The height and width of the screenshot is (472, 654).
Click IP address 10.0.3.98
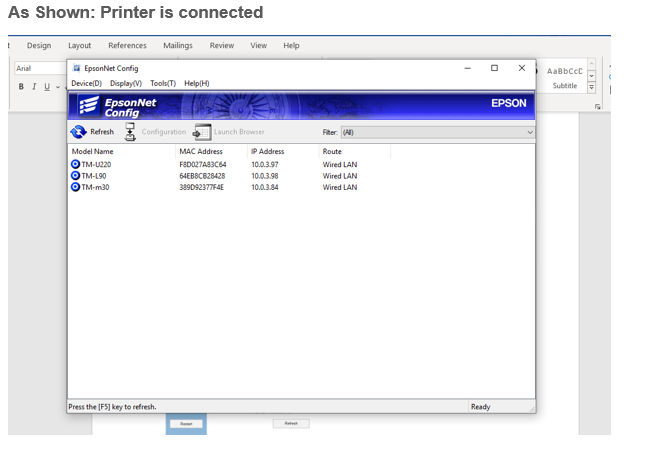264,176
